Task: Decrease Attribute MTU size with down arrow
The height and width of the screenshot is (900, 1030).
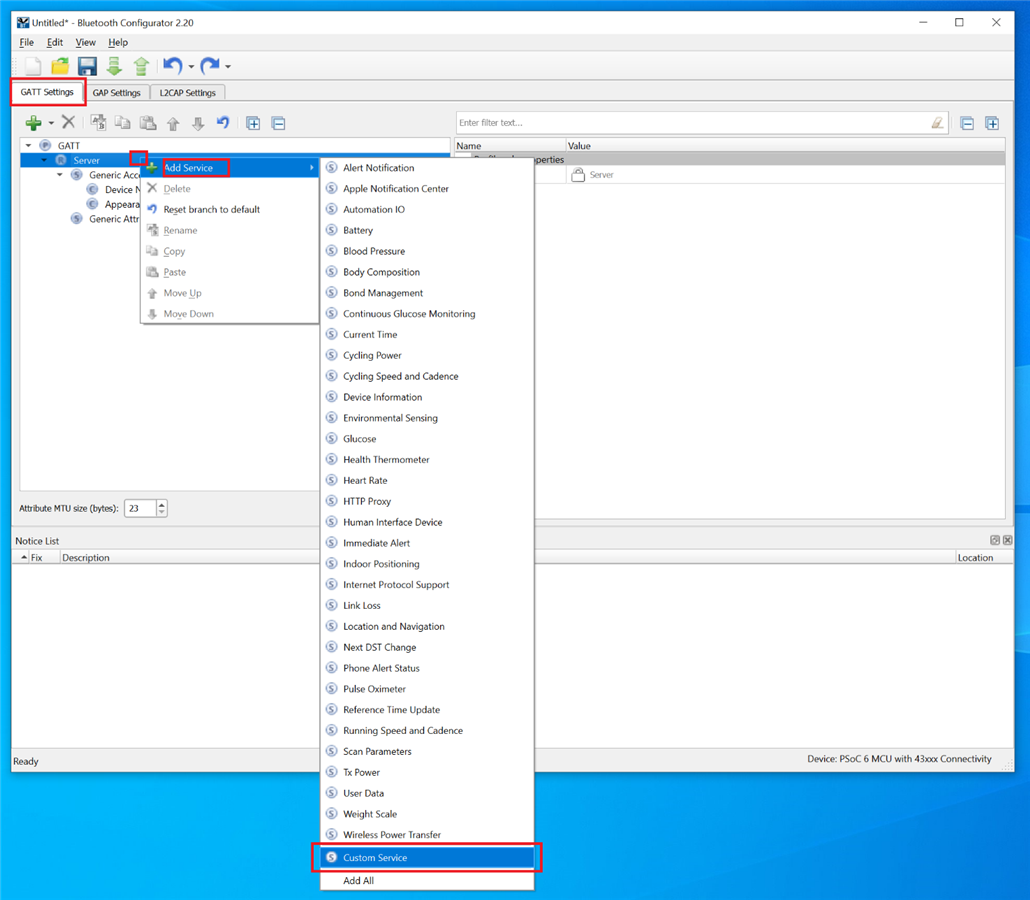Action: 162,512
